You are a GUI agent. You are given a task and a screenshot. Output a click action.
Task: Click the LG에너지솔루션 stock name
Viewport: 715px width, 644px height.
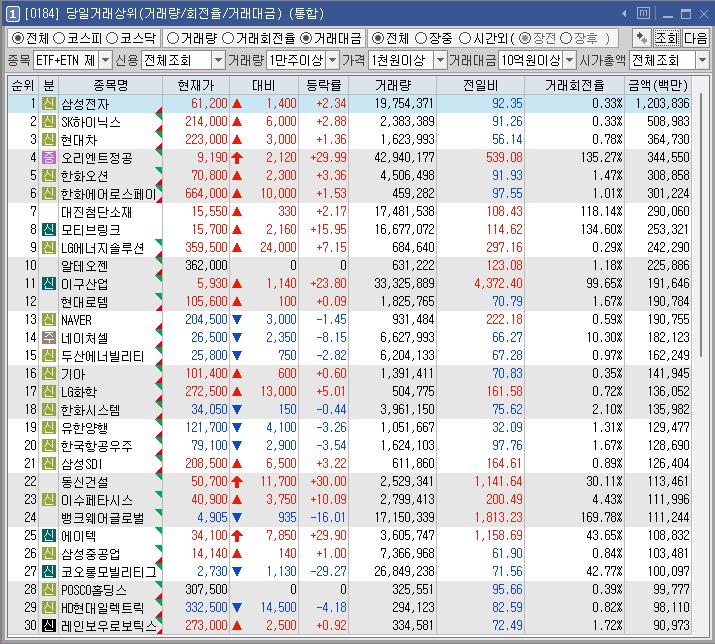point(103,248)
